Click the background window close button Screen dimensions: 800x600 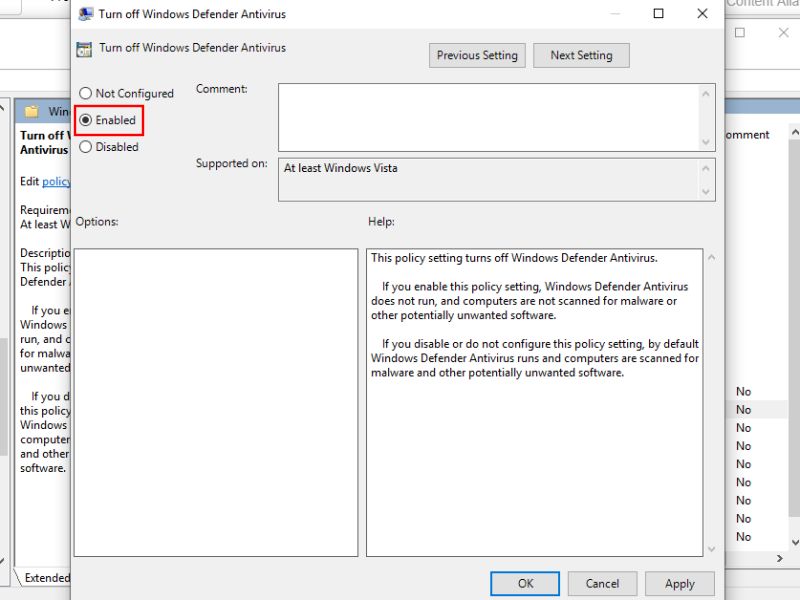click(x=784, y=33)
